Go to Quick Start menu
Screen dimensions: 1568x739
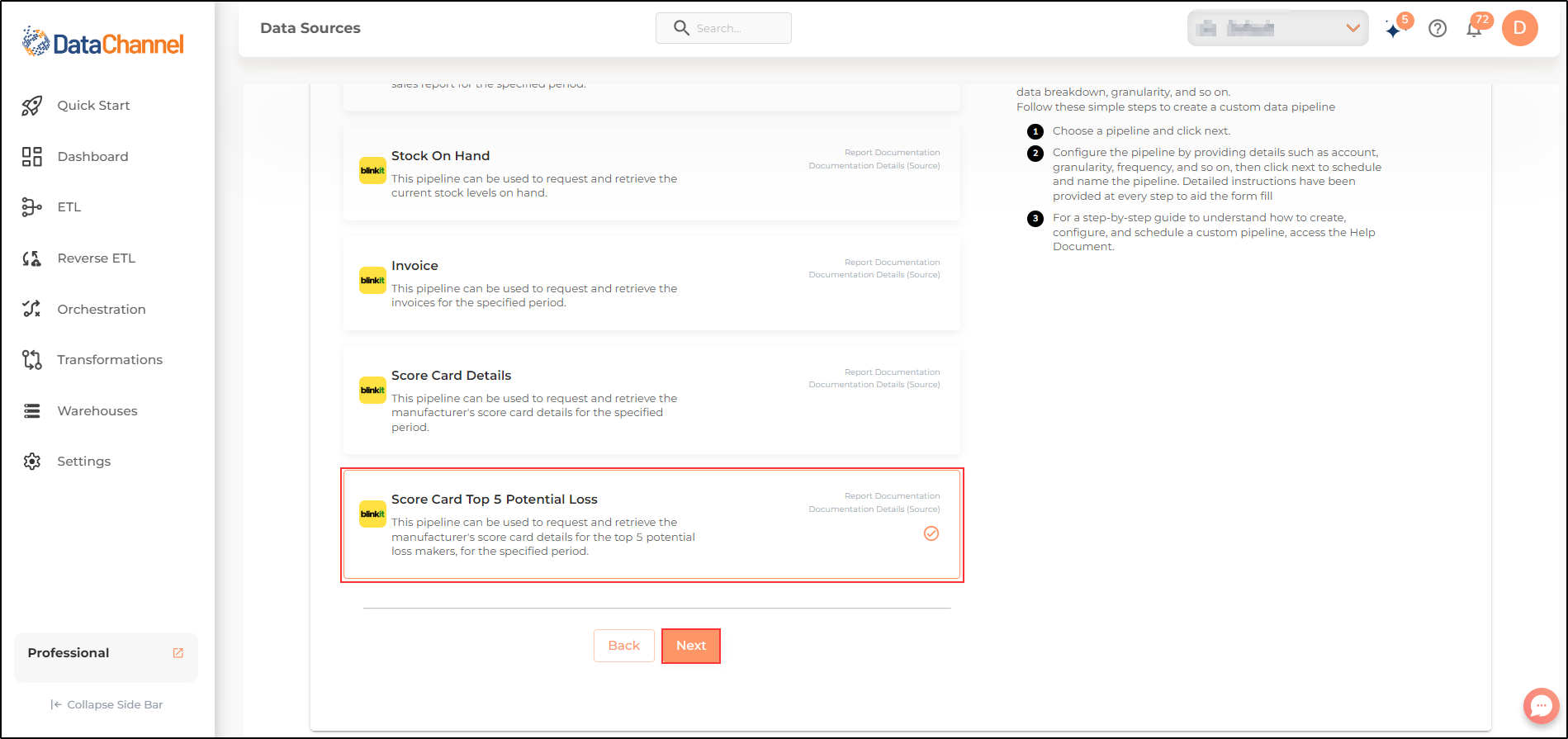pos(93,106)
